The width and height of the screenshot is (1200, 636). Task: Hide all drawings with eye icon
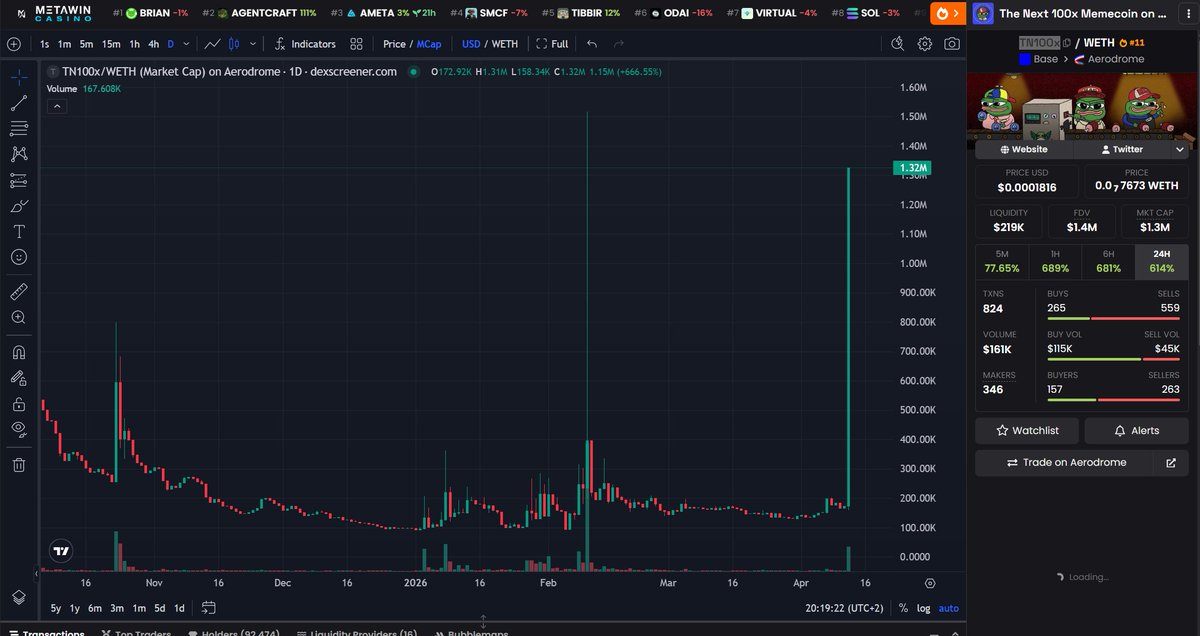[19, 430]
